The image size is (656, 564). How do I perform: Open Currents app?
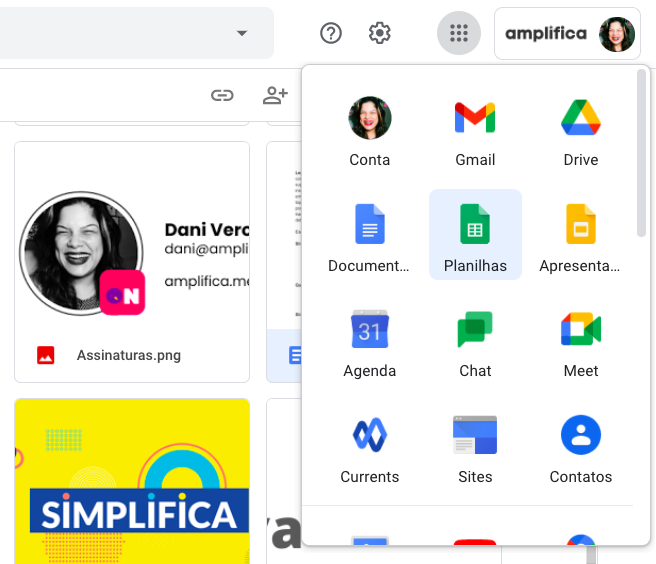pos(369,448)
